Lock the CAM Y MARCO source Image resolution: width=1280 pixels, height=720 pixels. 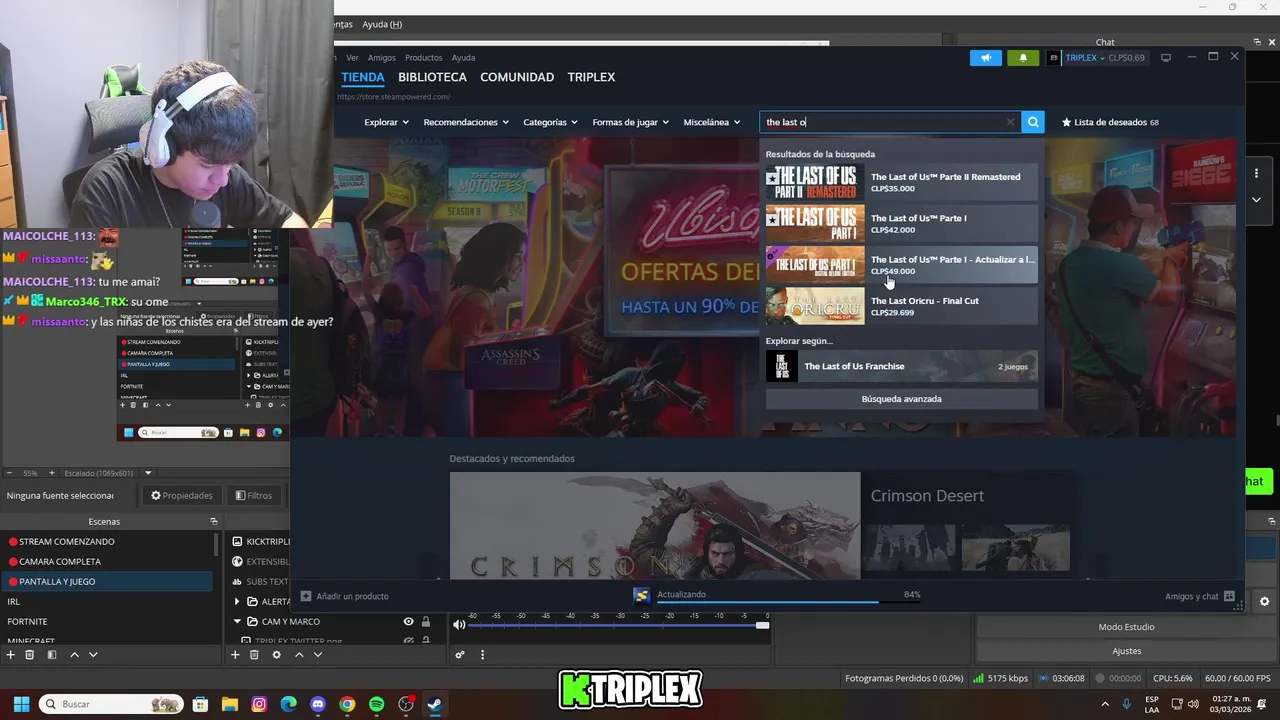point(426,621)
